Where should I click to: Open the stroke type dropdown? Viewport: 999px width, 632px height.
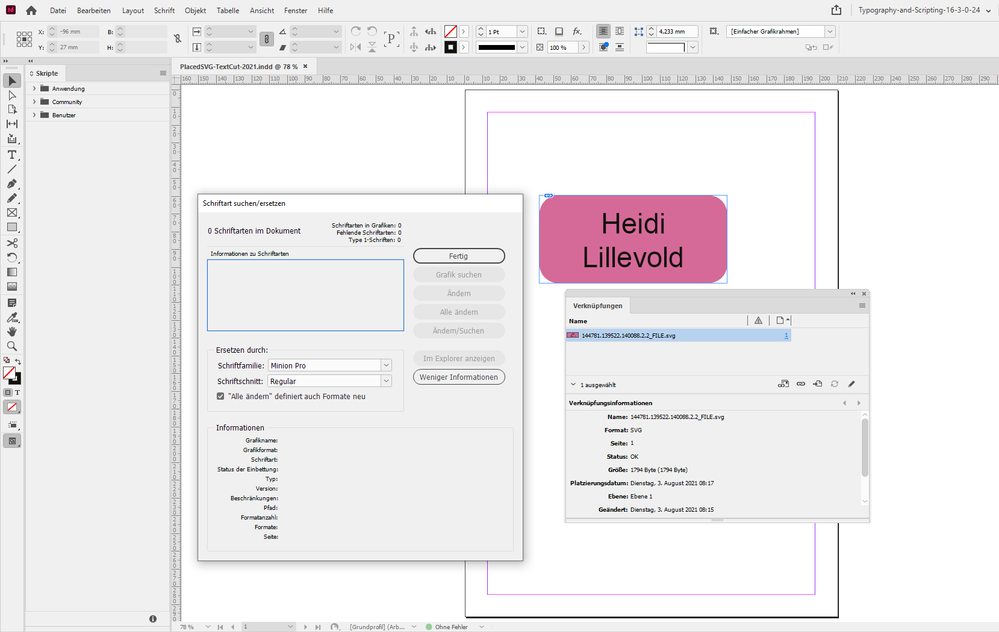522,47
